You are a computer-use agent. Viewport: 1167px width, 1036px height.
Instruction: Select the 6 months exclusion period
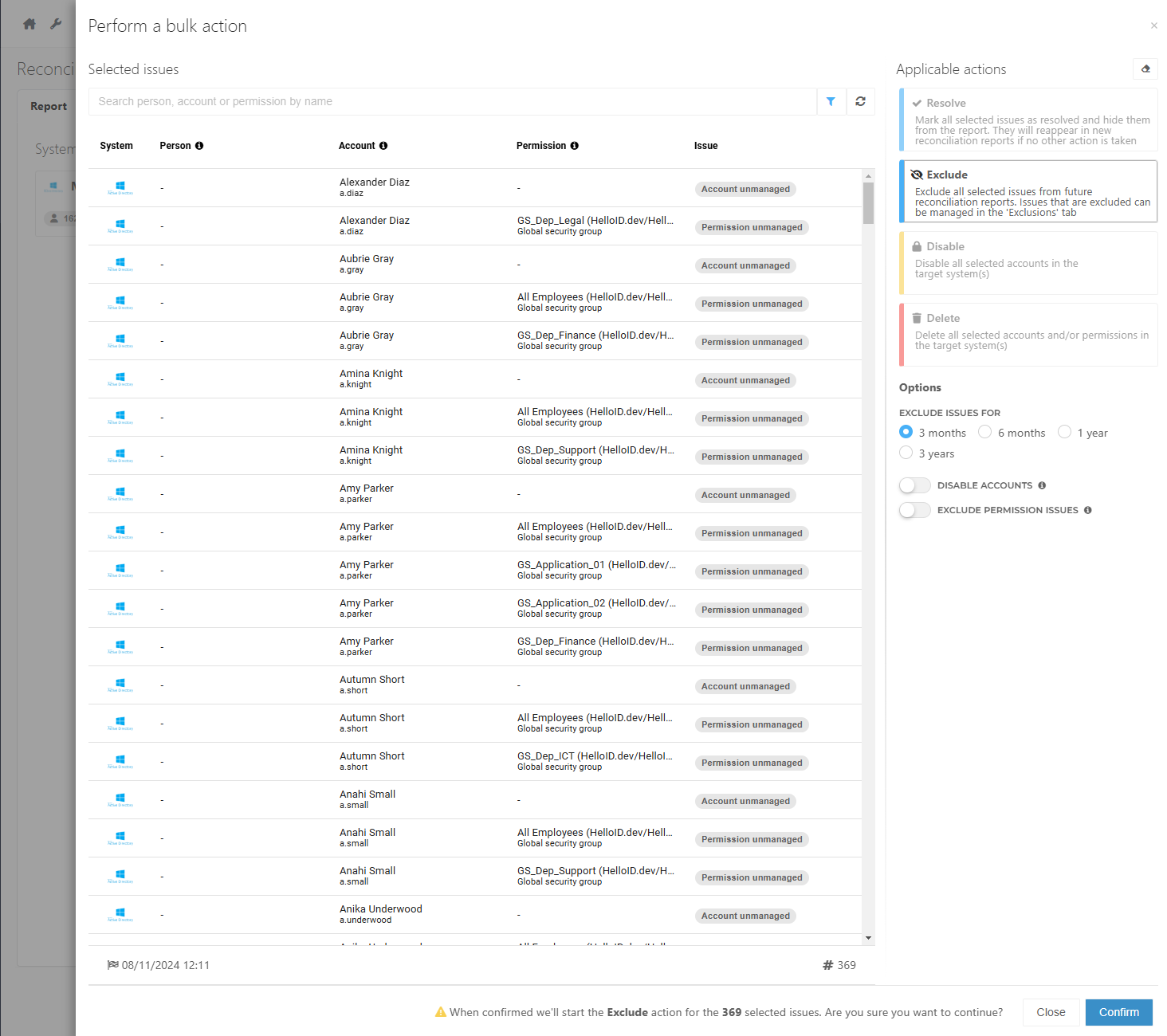(984, 431)
